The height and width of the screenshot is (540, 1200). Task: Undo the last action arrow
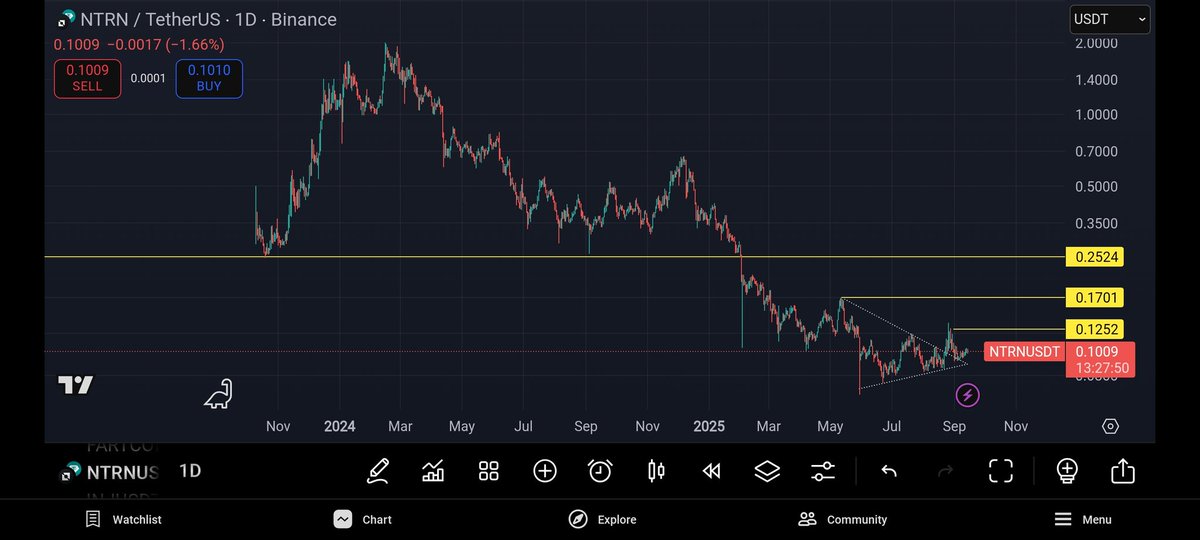point(889,470)
